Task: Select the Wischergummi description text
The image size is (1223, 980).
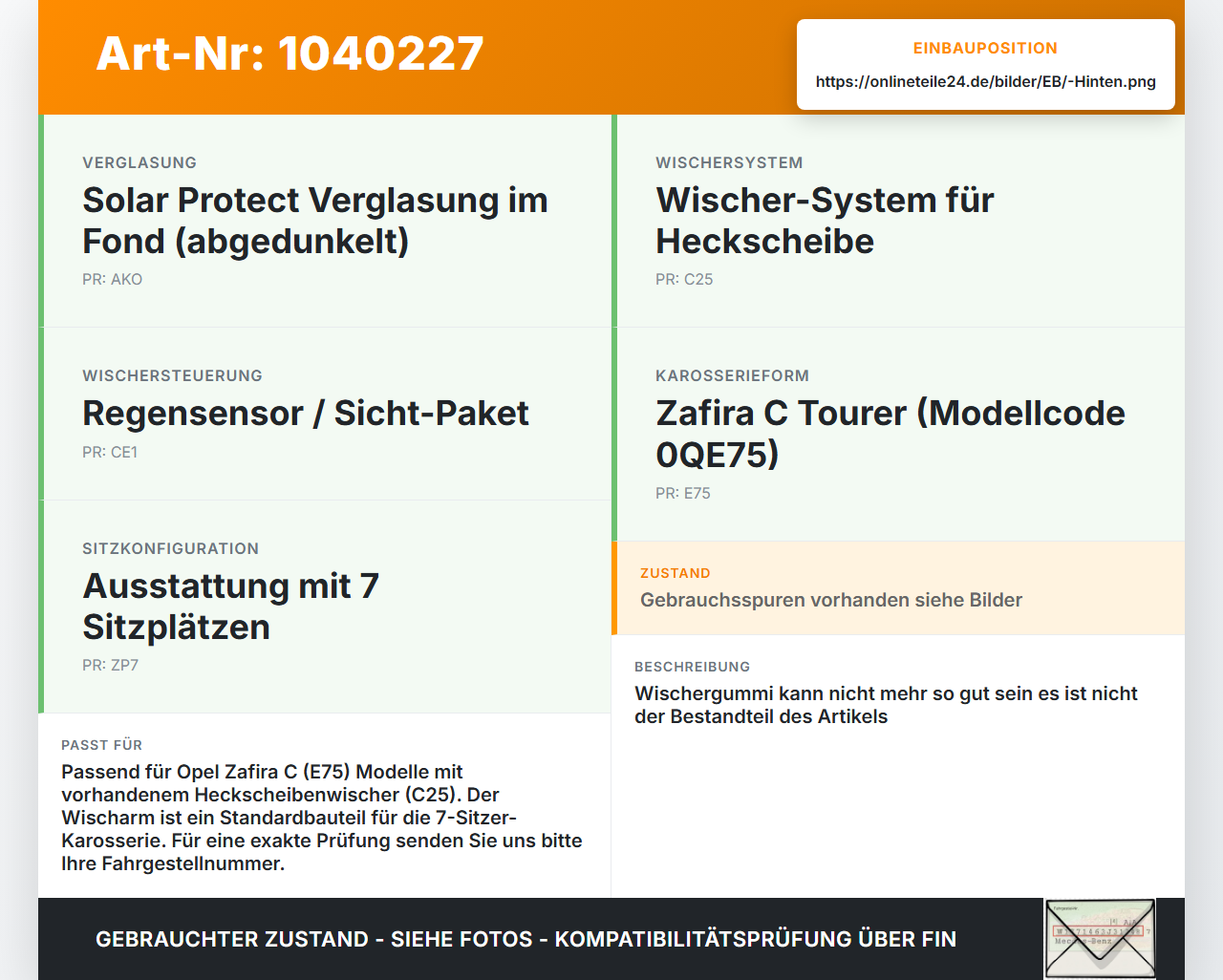Action: coord(886,705)
